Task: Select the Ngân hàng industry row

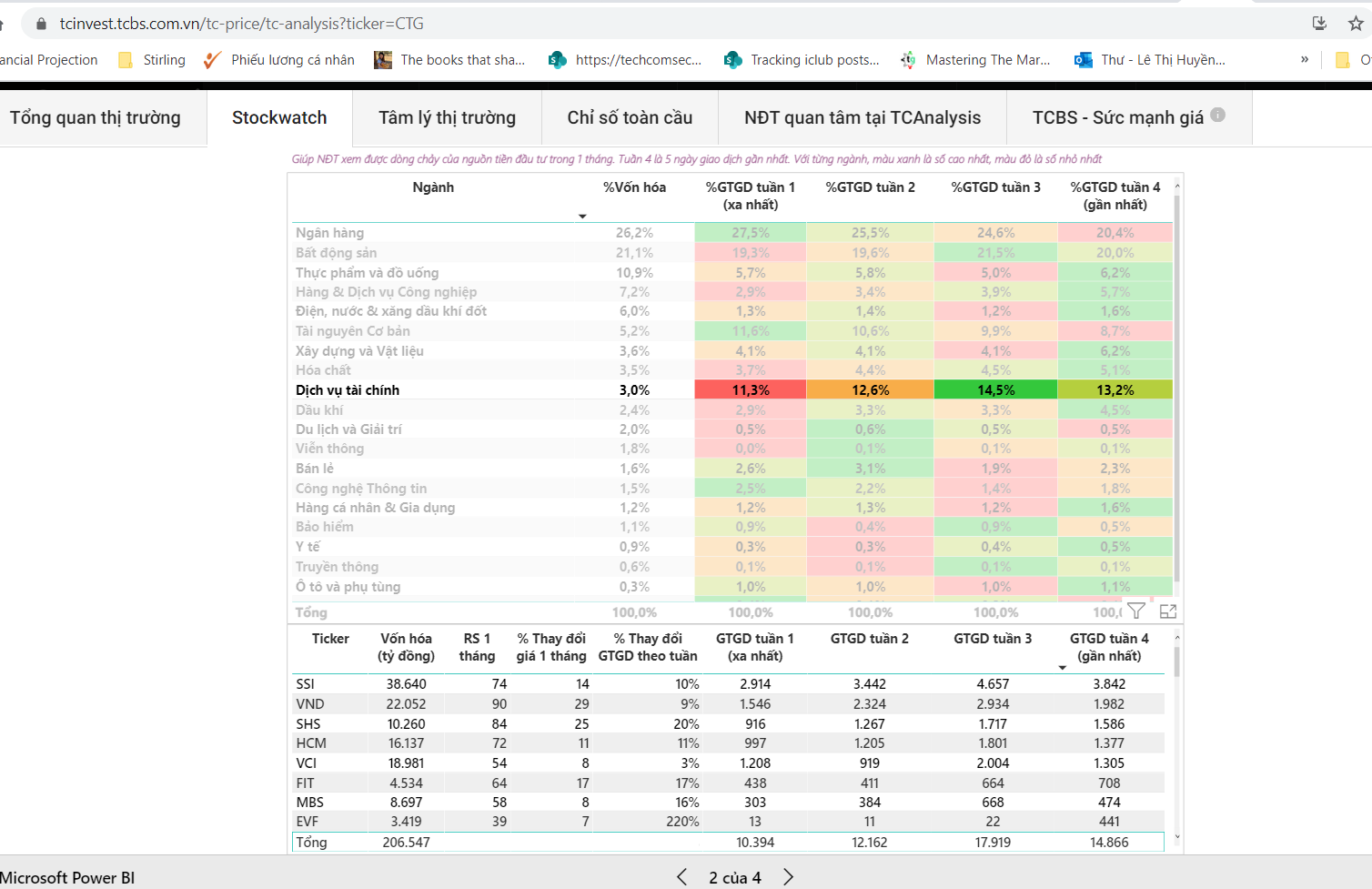Action: click(x=329, y=233)
